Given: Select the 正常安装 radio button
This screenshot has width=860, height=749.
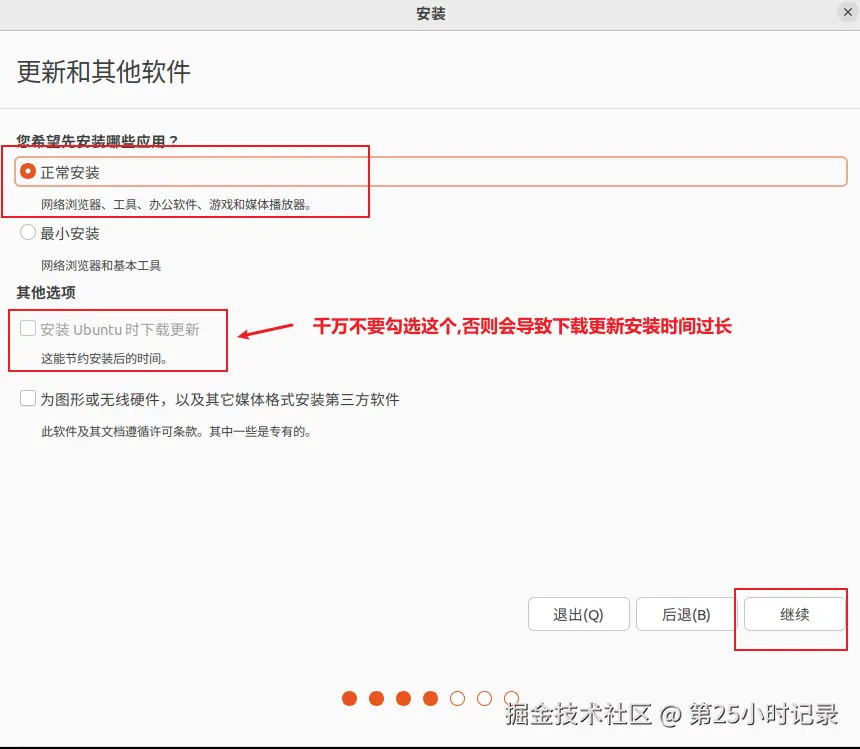Looking at the screenshot, I should pyautogui.click(x=28, y=172).
